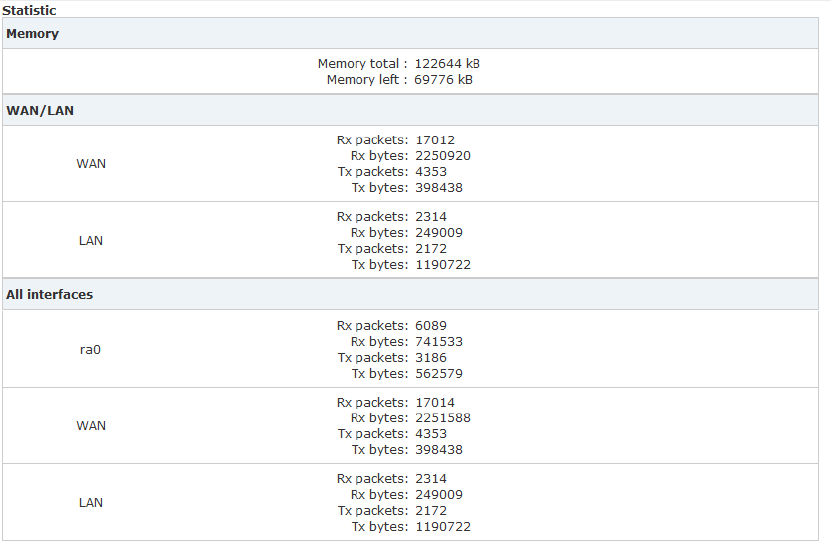Click the 17014 Rx packets value
The width and height of the screenshot is (831, 552).
pyautogui.click(x=435, y=402)
